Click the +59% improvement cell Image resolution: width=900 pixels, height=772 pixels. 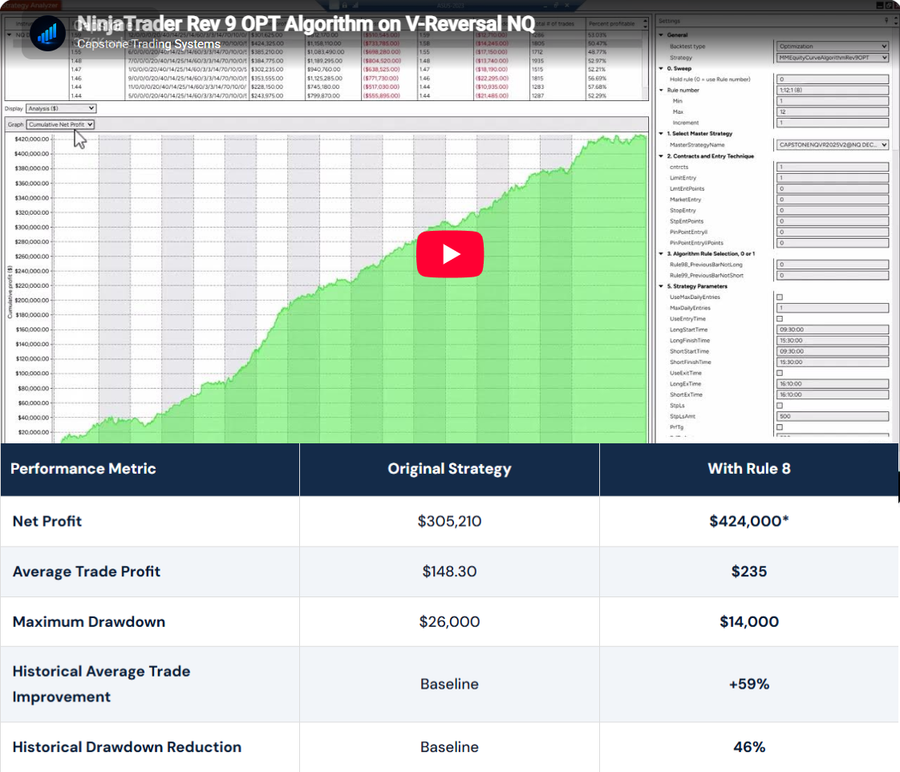(749, 684)
